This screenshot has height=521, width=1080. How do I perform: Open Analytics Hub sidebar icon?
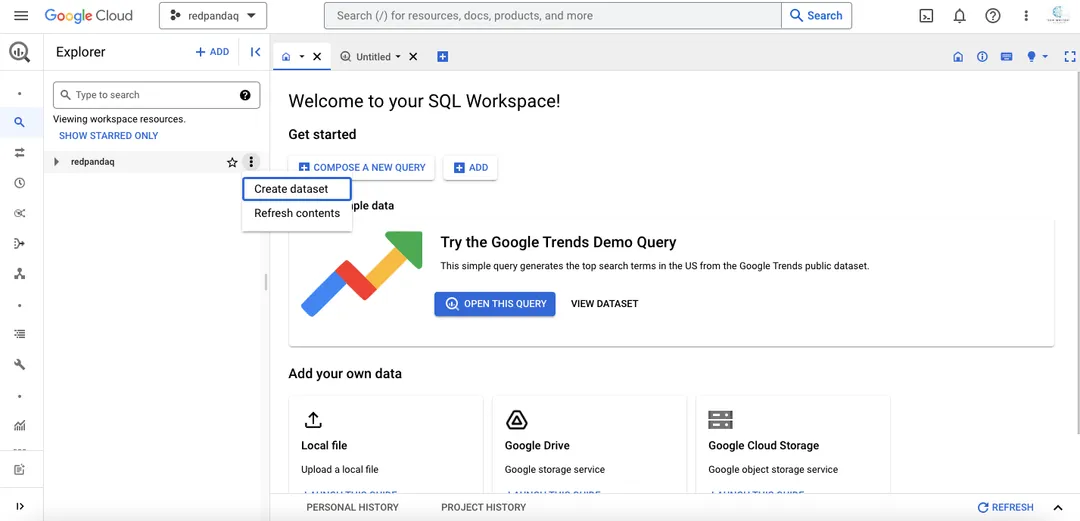coord(20,213)
